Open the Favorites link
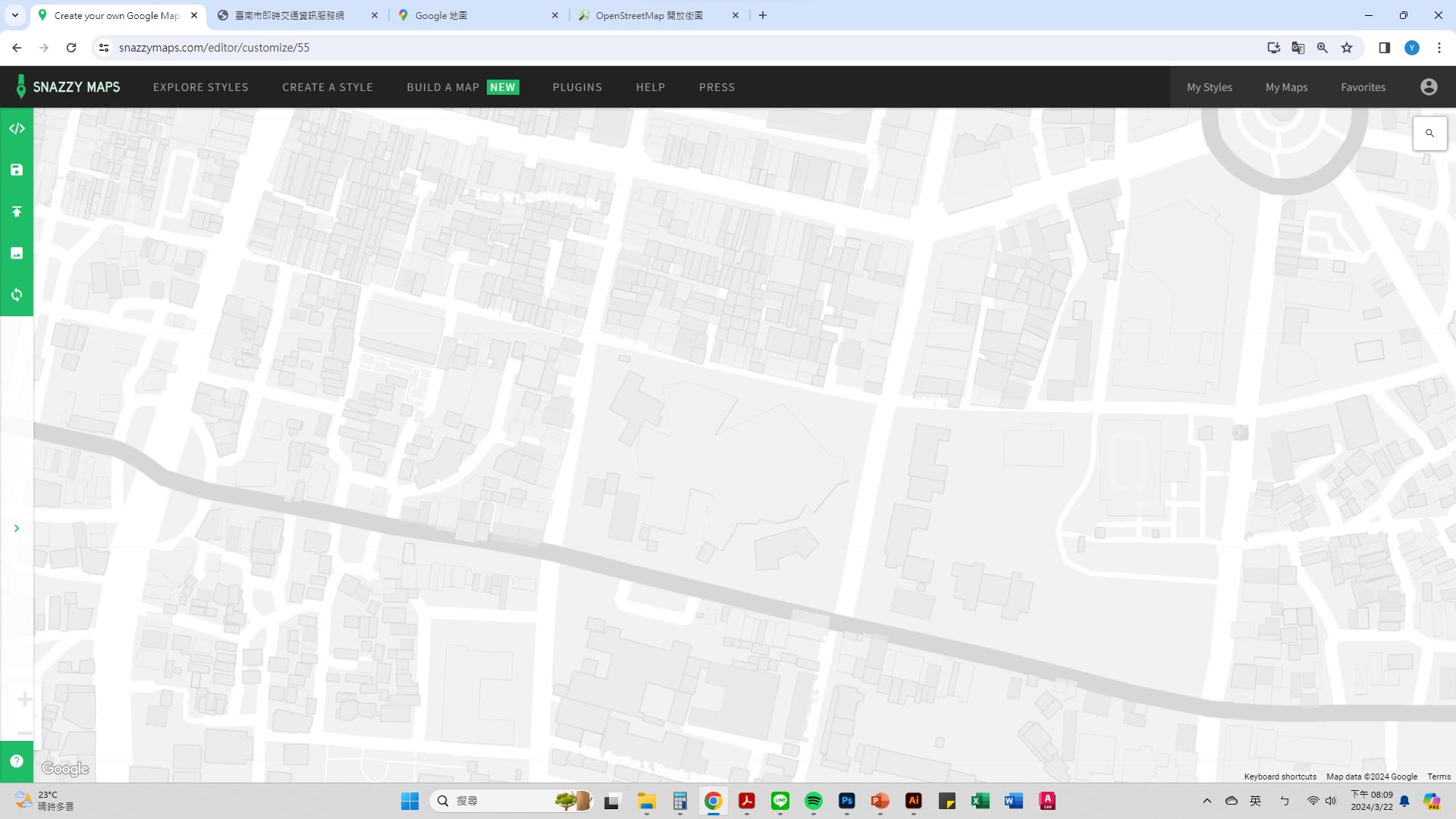Screen dimensions: 1456x819 (x=1362, y=87)
